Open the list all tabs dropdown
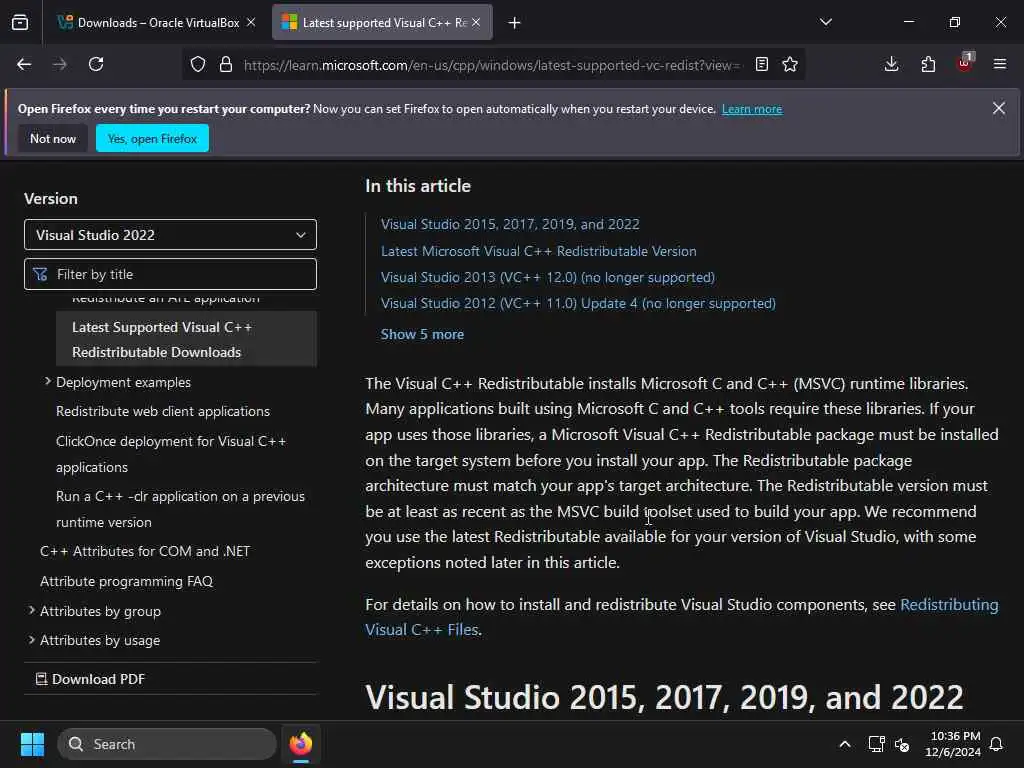This screenshot has width=1024, height=768. pos(825,22)
